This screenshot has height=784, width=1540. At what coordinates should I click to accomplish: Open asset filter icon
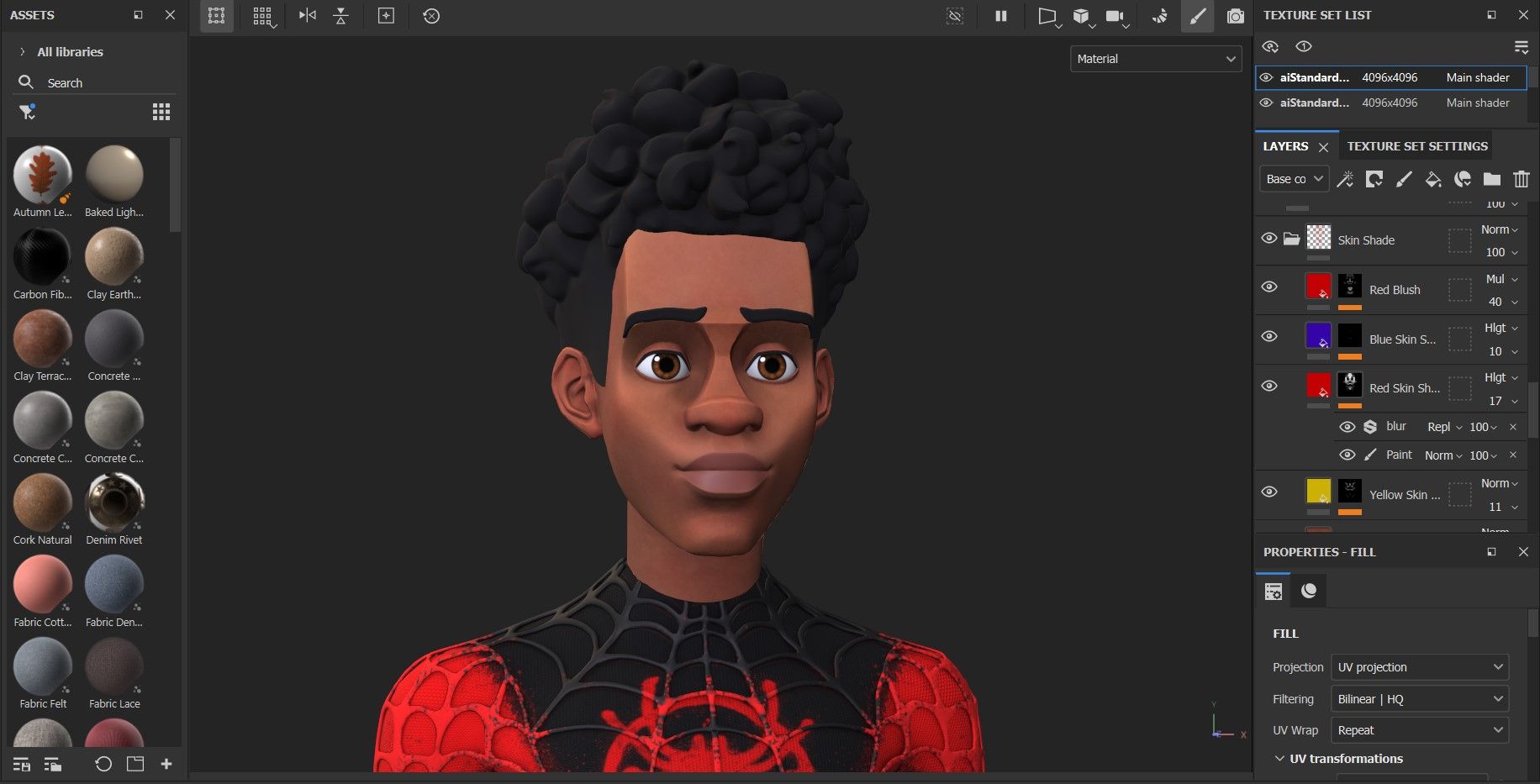(x=28, y=112)
